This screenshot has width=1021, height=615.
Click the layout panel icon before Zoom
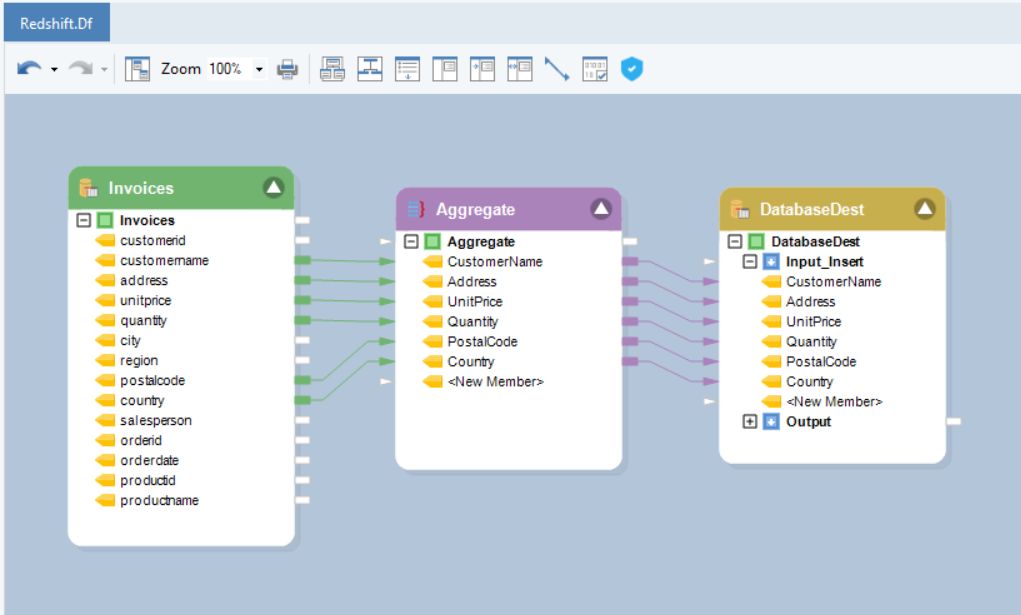(x=137, y=69)
